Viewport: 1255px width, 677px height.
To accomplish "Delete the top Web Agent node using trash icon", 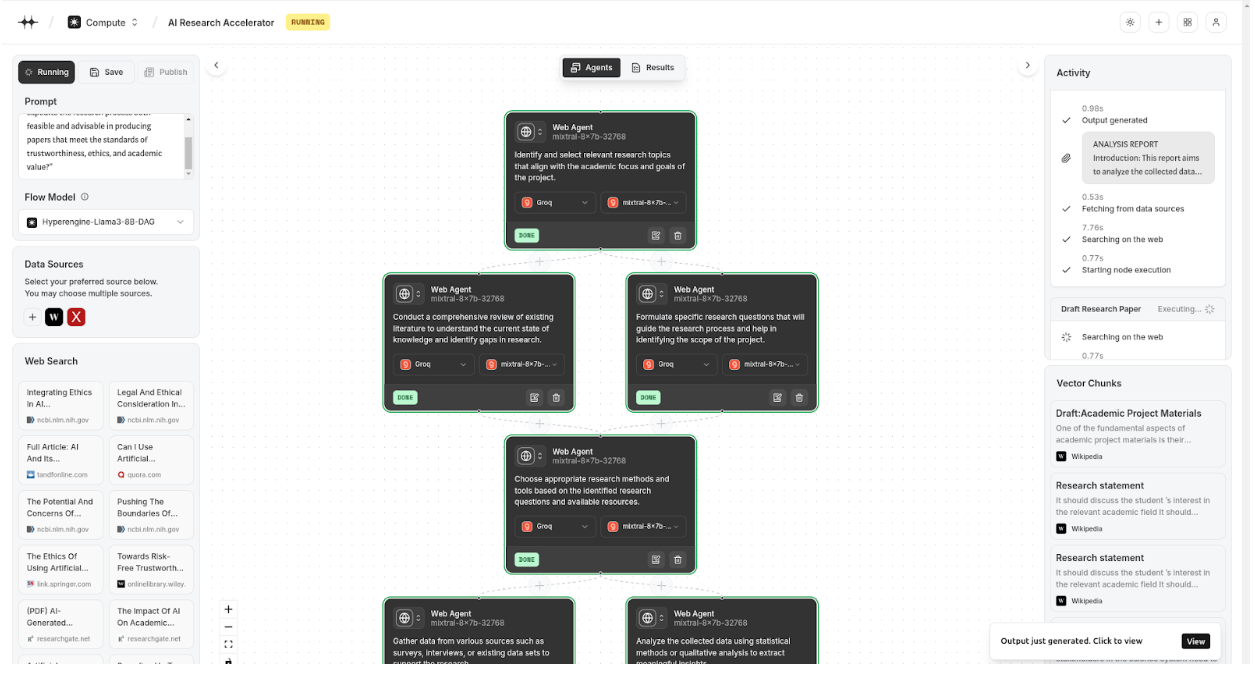I will pos(678,236).
